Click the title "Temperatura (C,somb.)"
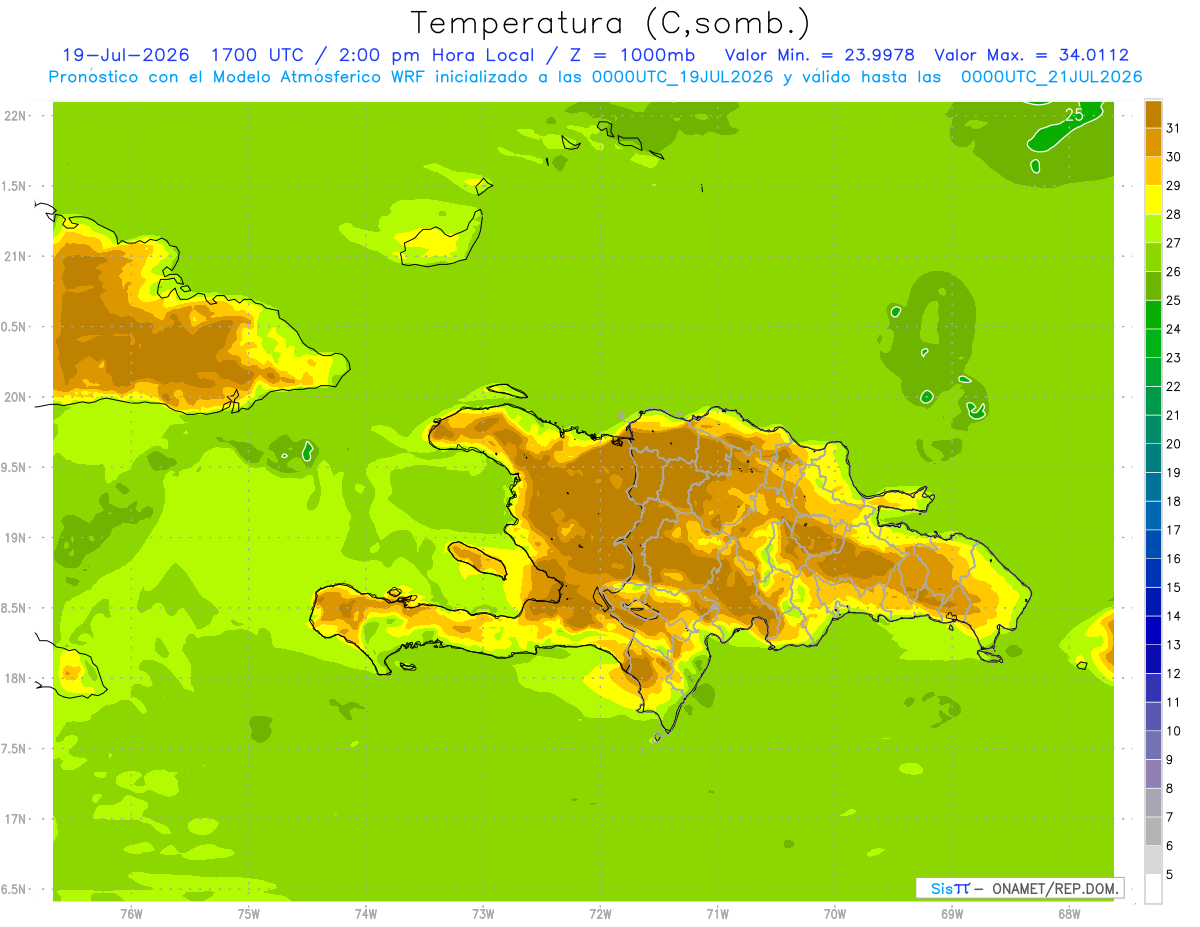This screenshot has height=927, width=1200. point(610,23)
